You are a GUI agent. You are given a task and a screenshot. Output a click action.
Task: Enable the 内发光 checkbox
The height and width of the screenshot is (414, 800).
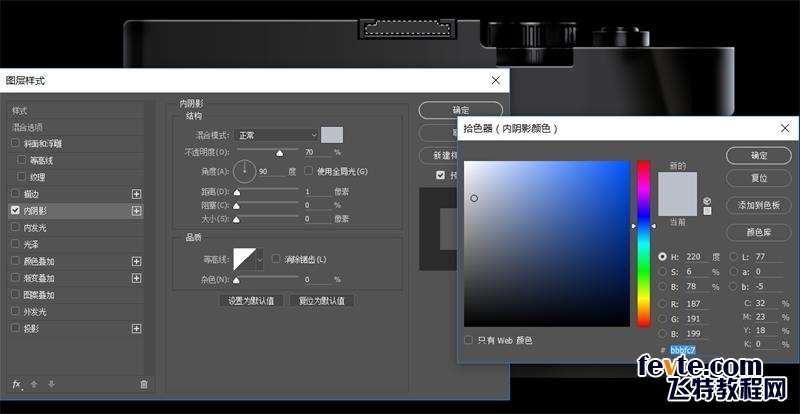[15, 228]
